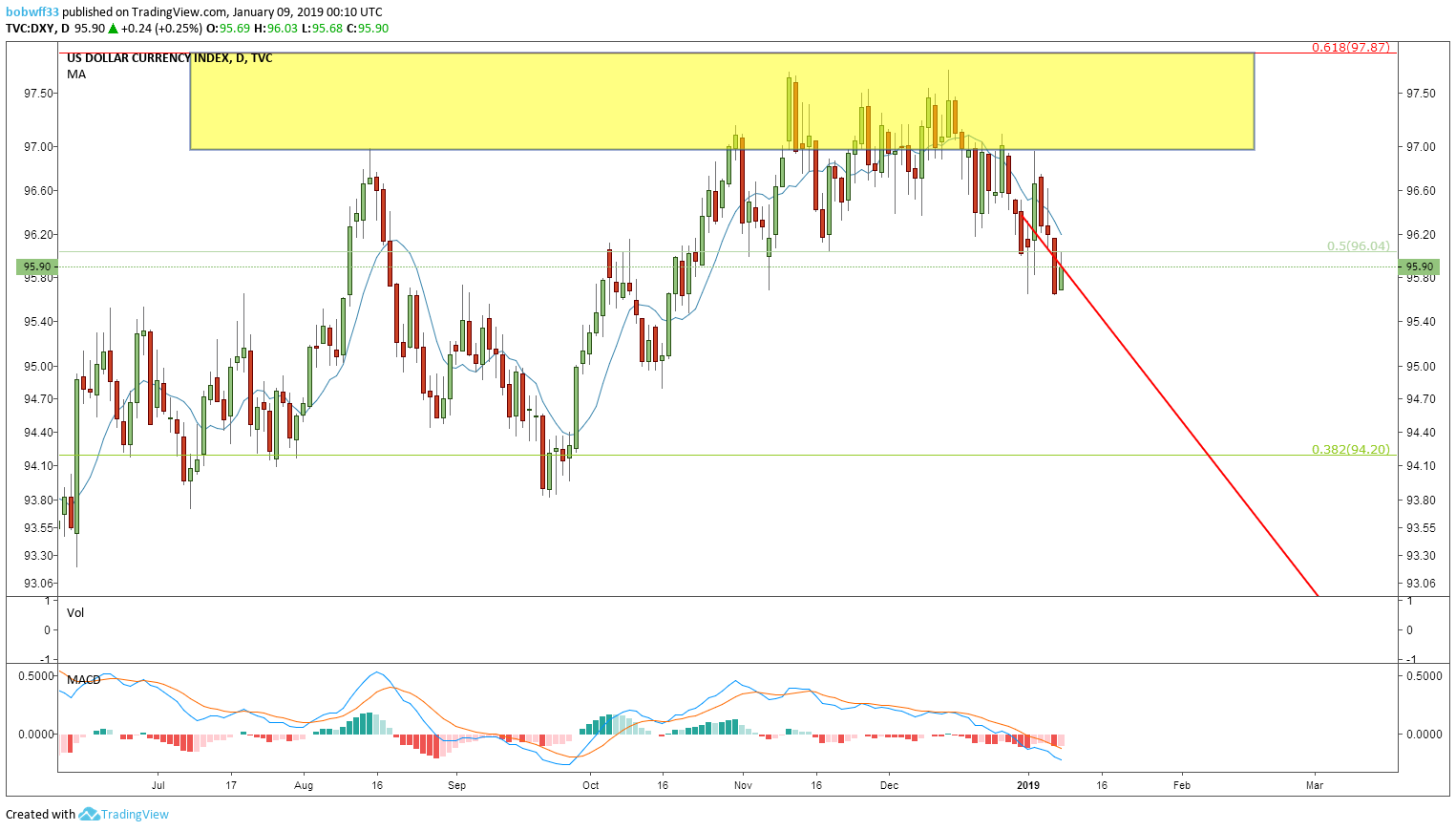Click the TVC:DXY symbol text in header

[x=30, y=29]
